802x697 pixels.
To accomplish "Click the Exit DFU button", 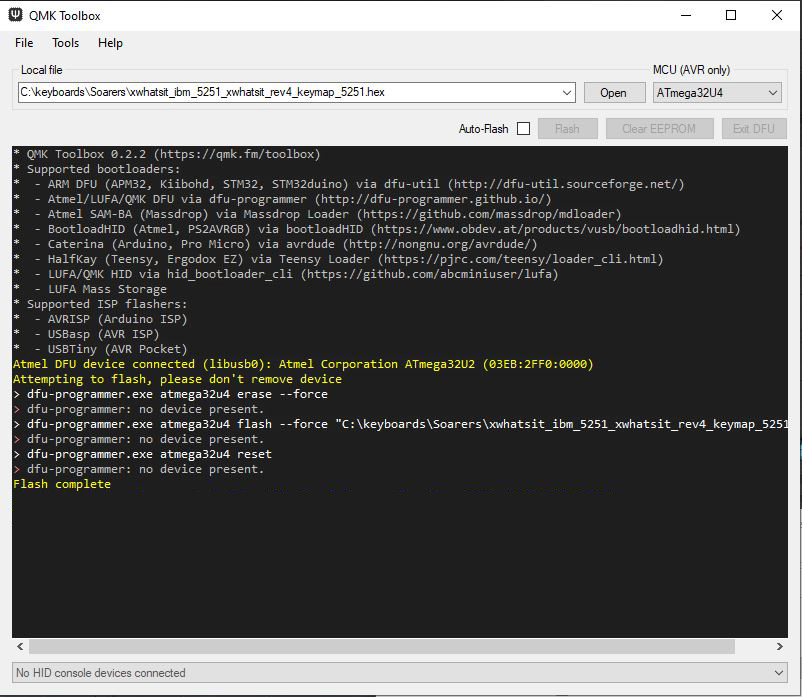I will (x=753, y=129).
